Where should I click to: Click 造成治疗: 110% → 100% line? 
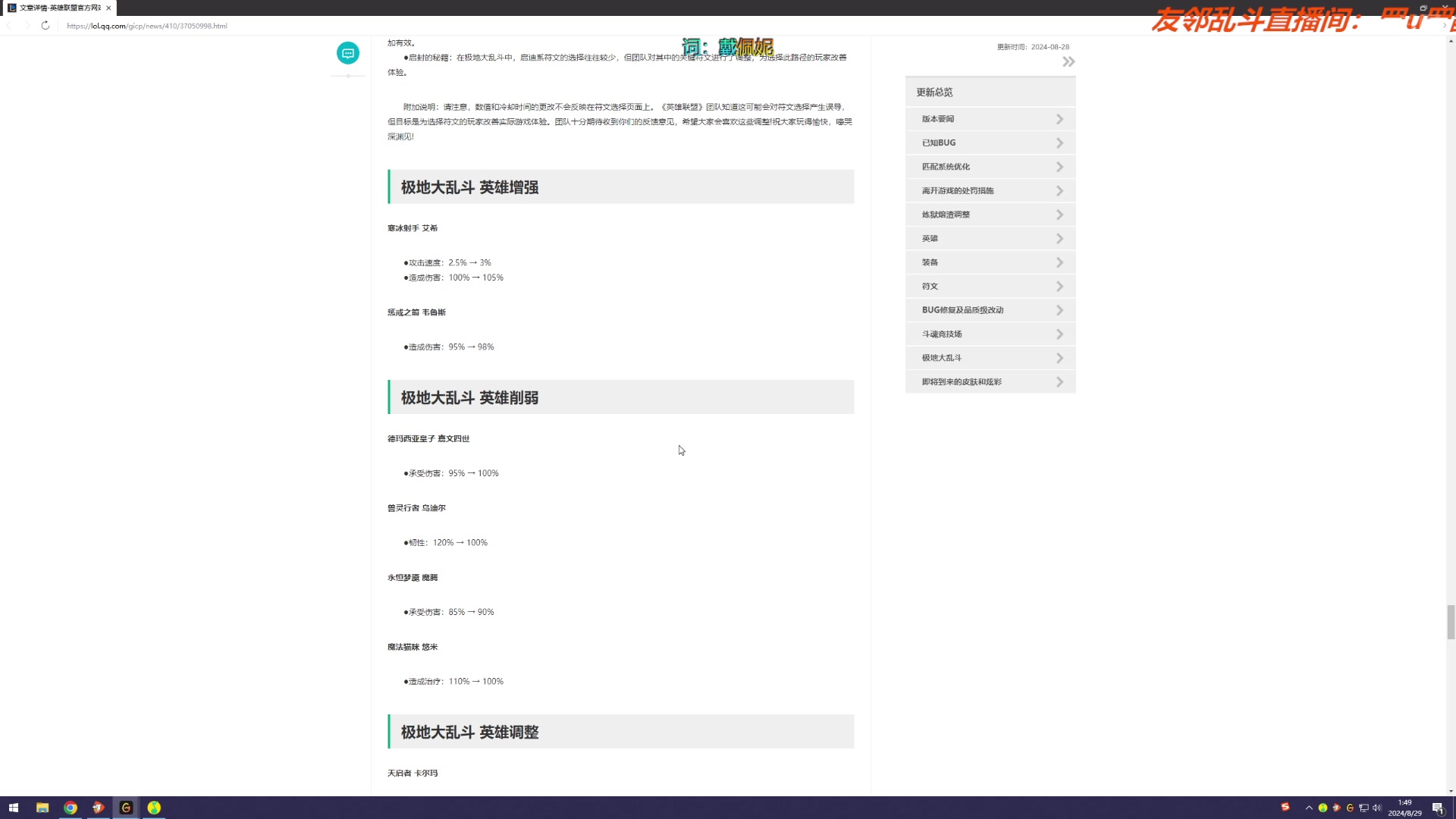[453, 682]
